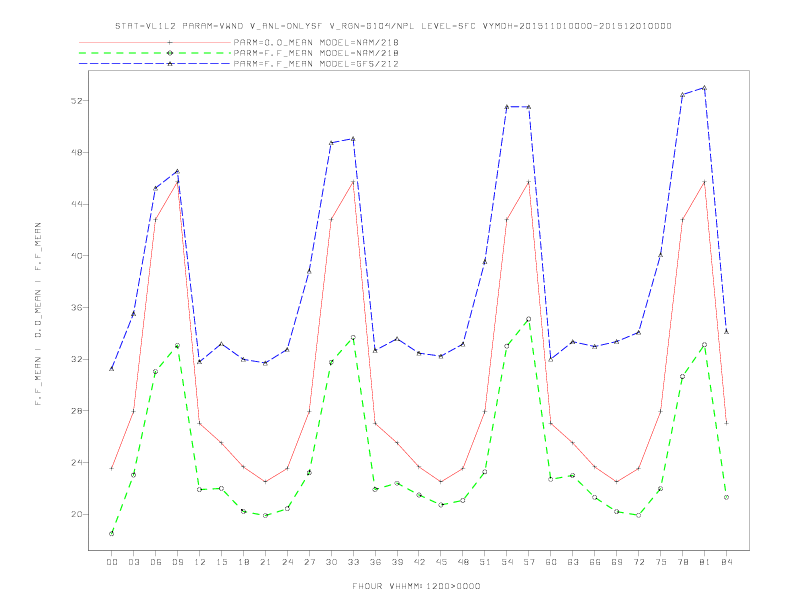
Task: Click the red plus point at hour 33
Action: [x=353, y=182]
